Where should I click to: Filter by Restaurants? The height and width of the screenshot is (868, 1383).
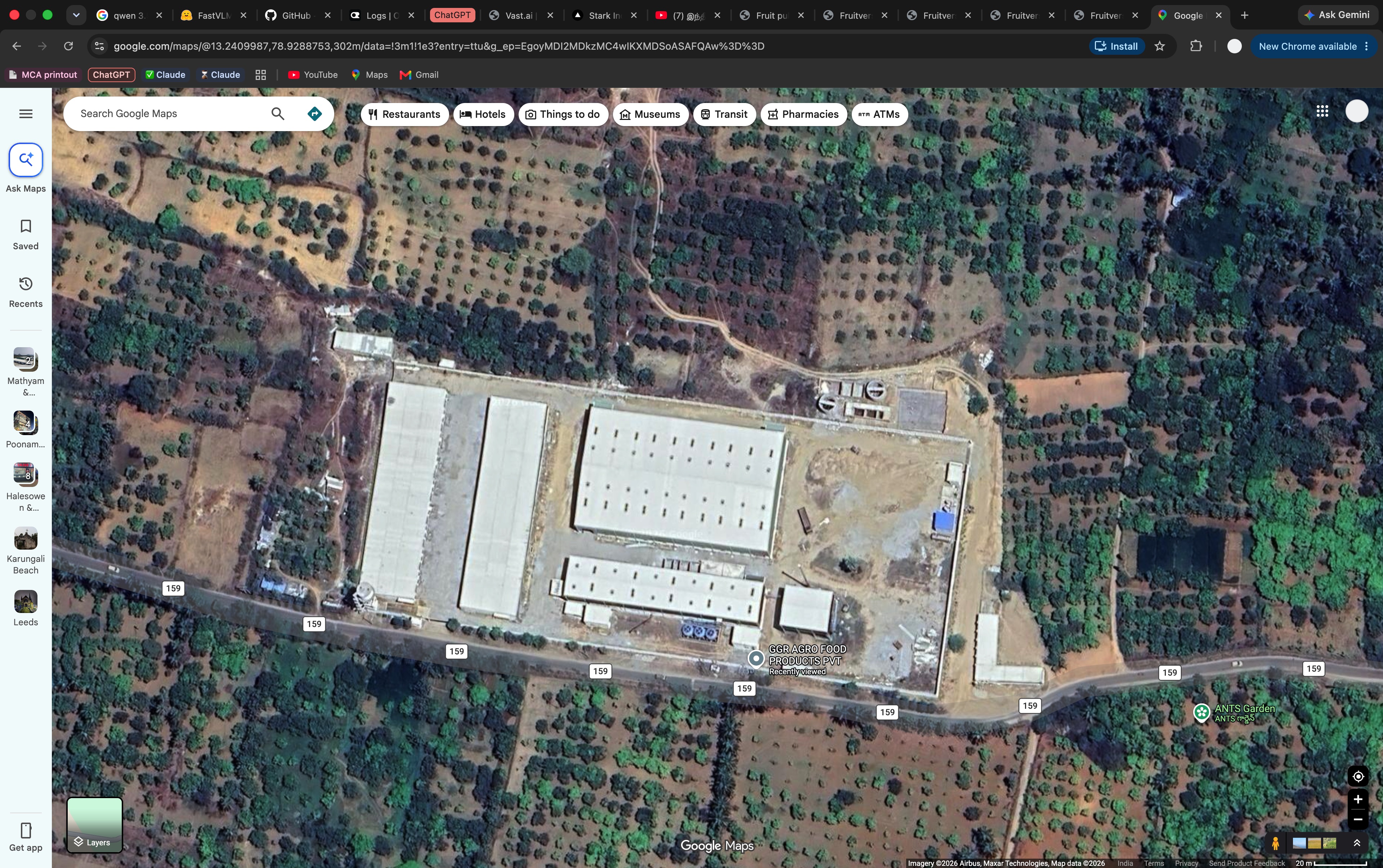tap(404, 114)
